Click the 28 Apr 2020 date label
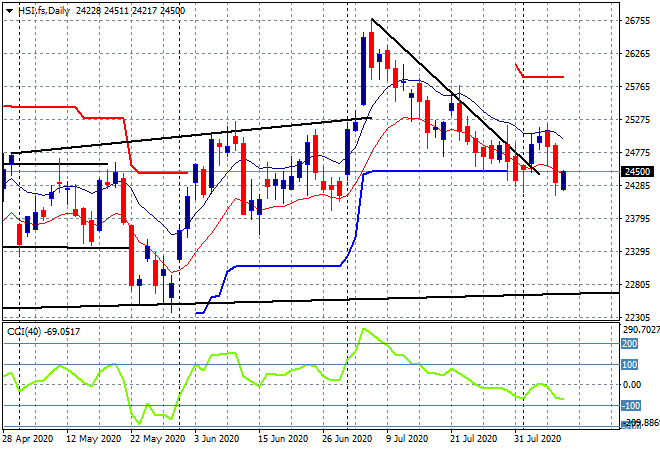Screen dimensions: 660x450 [28, 439]
